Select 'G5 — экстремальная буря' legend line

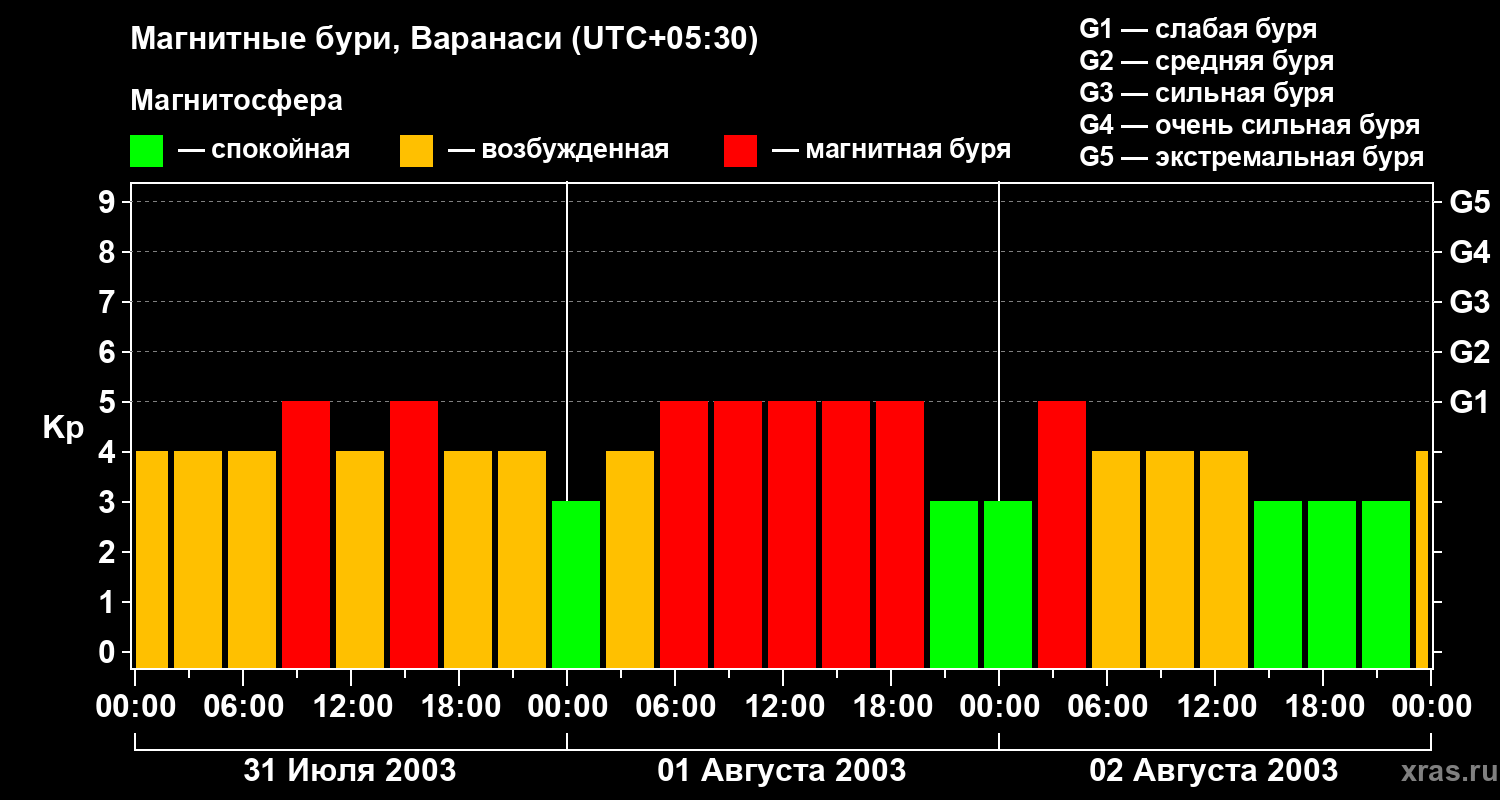coord(1252,157)
